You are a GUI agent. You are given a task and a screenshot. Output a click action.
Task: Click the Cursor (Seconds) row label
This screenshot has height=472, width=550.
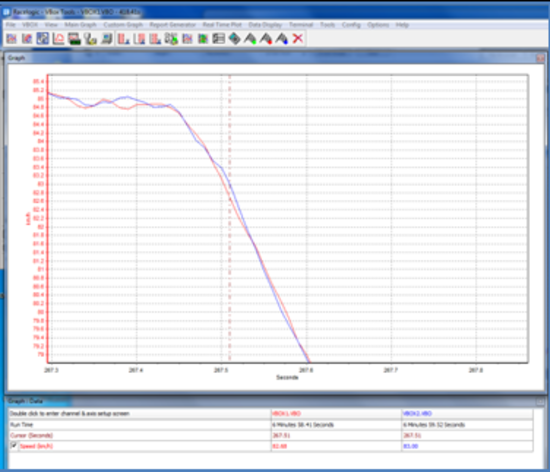point(31,435)
